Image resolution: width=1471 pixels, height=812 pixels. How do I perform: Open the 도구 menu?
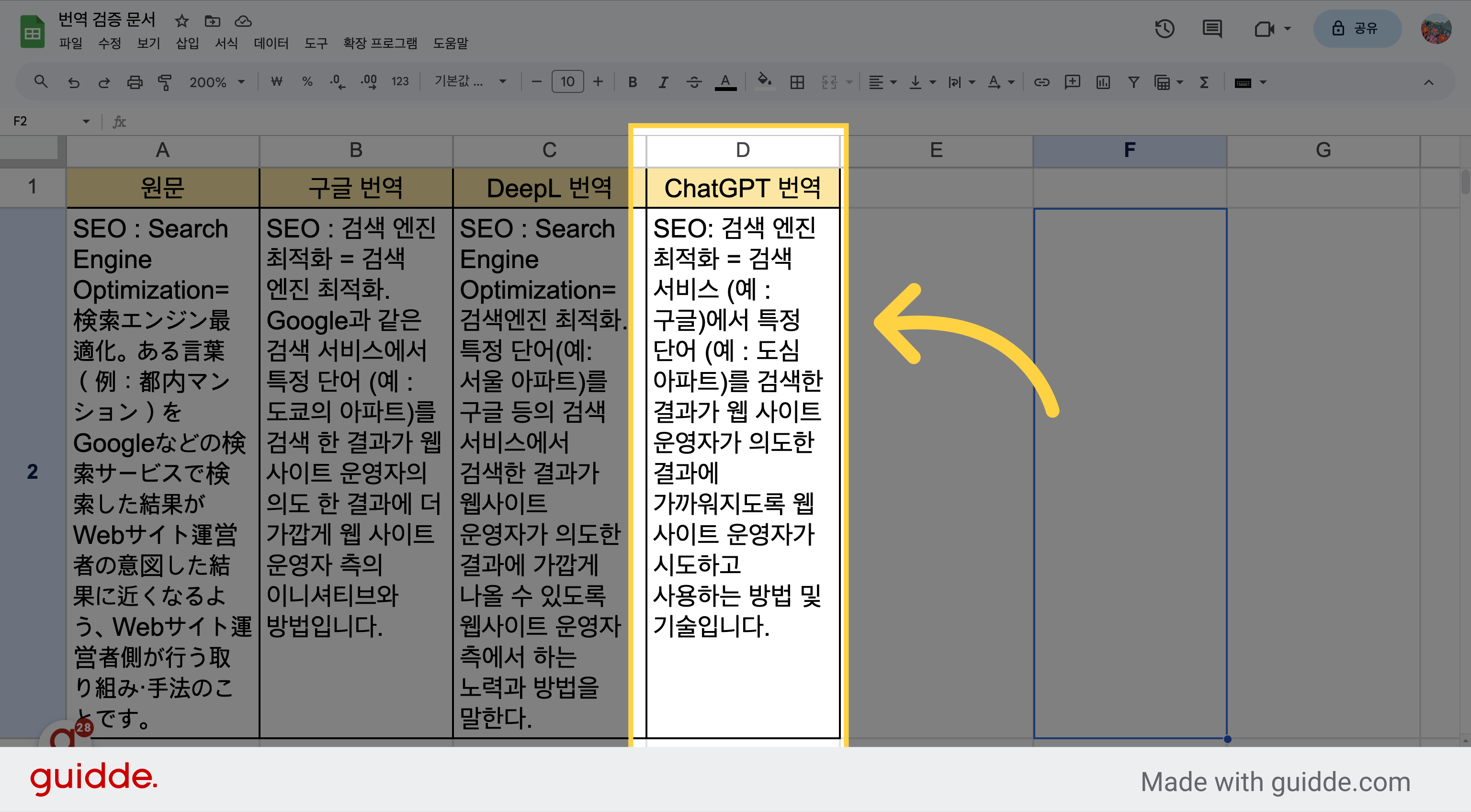[317, 44]
